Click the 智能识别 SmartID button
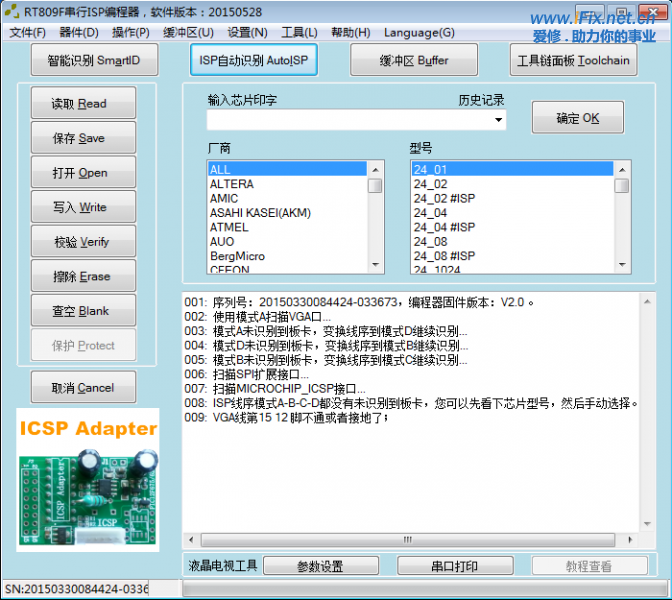The image size is (672, 600). (94, 61)
